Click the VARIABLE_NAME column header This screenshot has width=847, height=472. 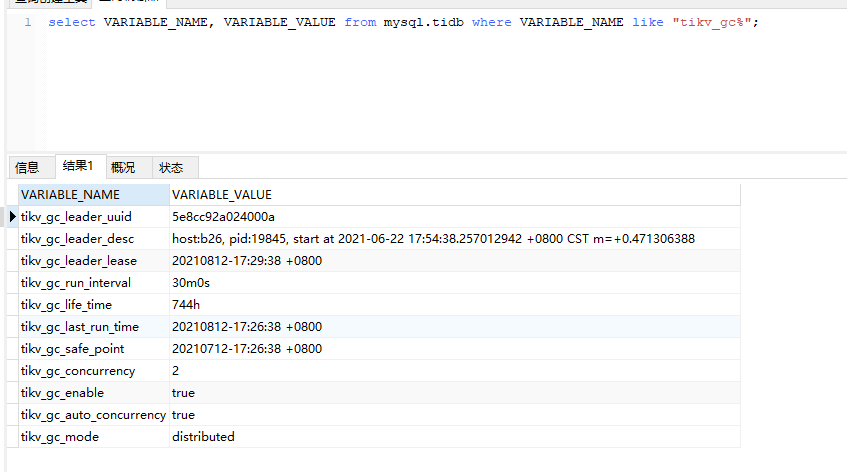click(x=70, y=195)
